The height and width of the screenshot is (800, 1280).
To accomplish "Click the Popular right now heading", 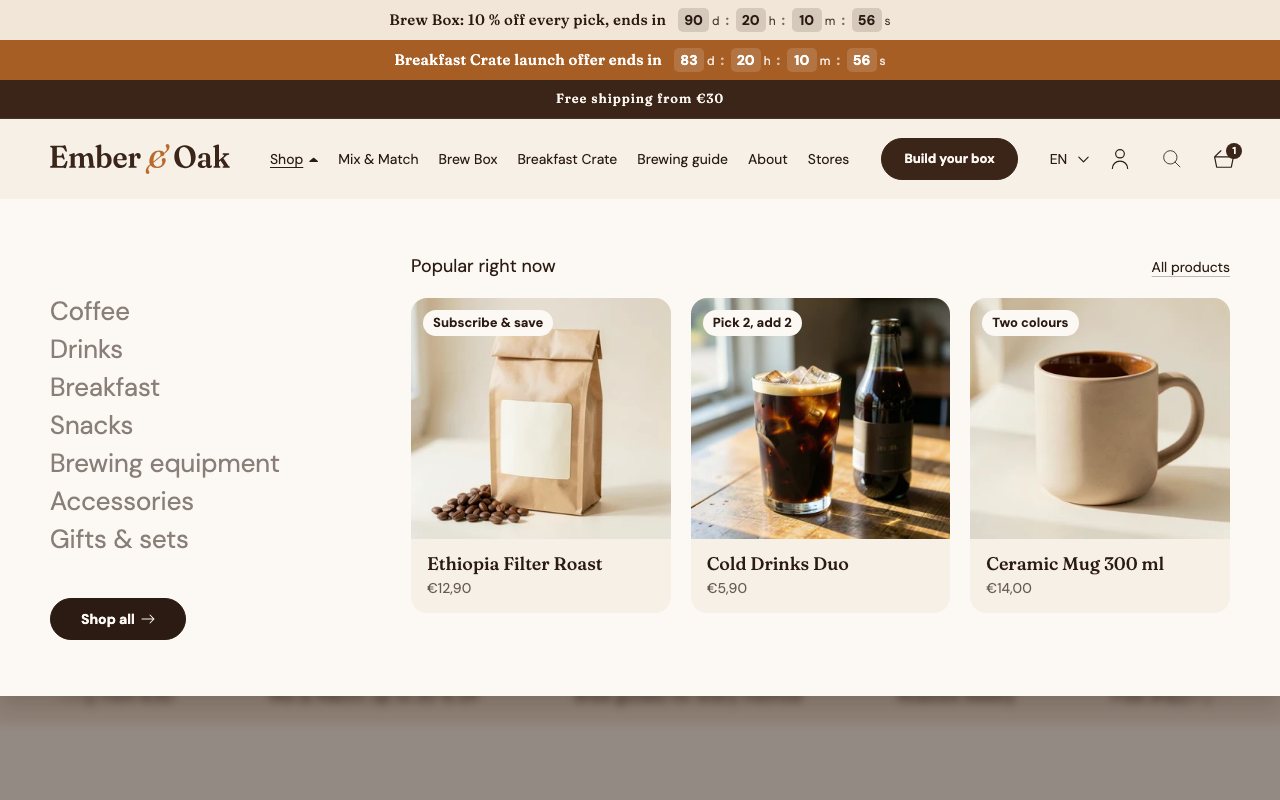I will point(483,266).
